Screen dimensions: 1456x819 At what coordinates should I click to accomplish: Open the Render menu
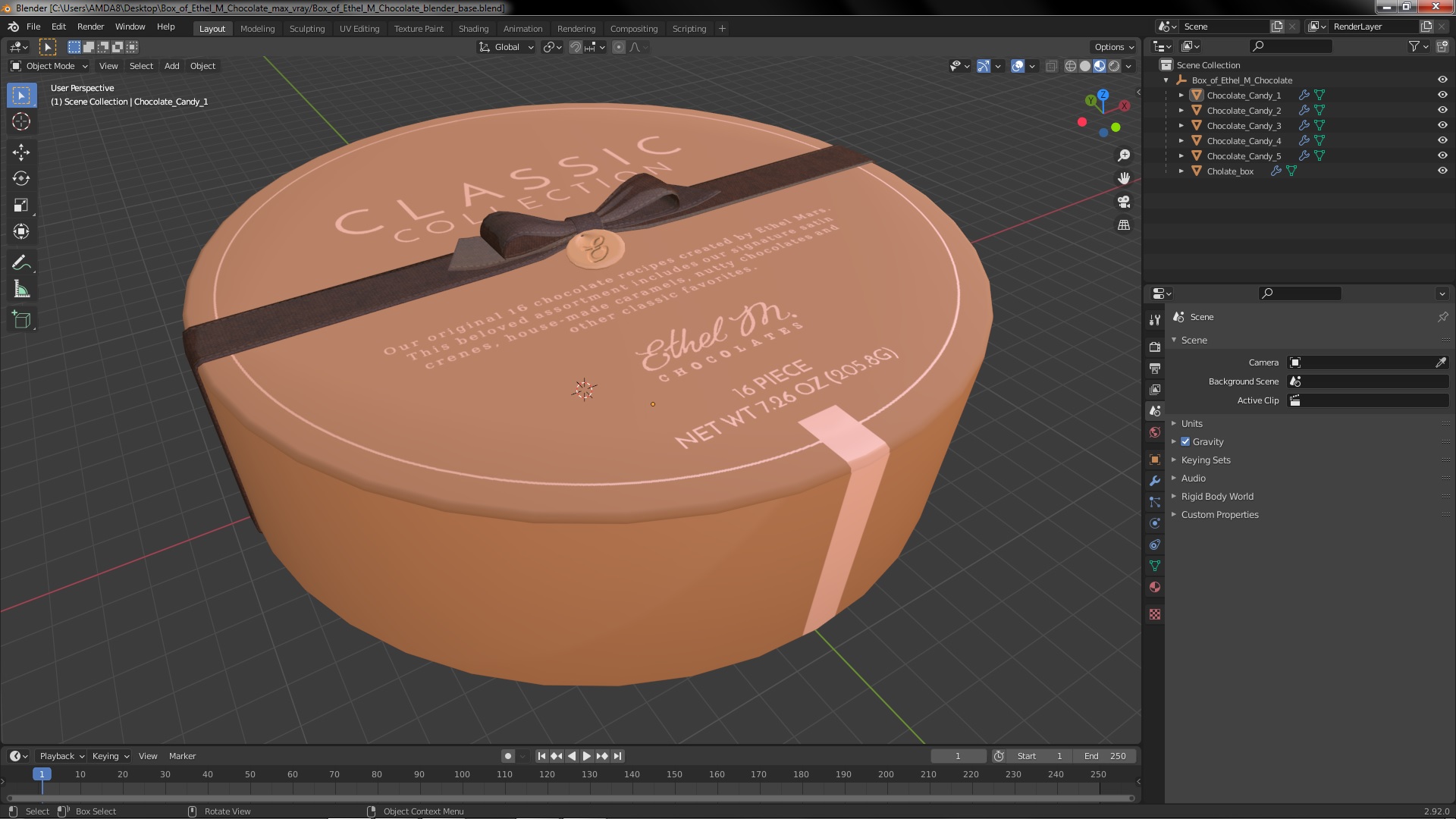(90, 27)
